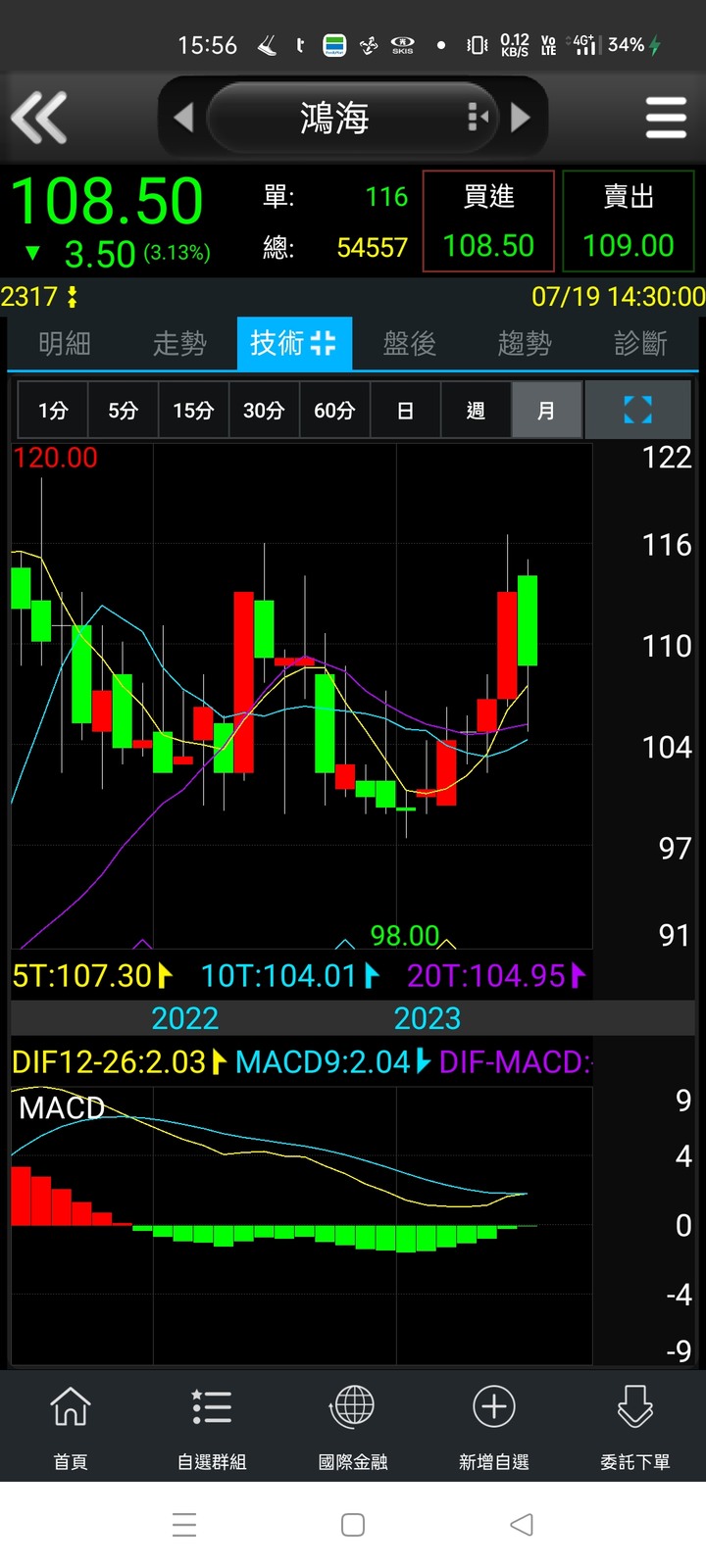
Task: Tap the MACD indicator label
Action: (x=62, y=1108)
